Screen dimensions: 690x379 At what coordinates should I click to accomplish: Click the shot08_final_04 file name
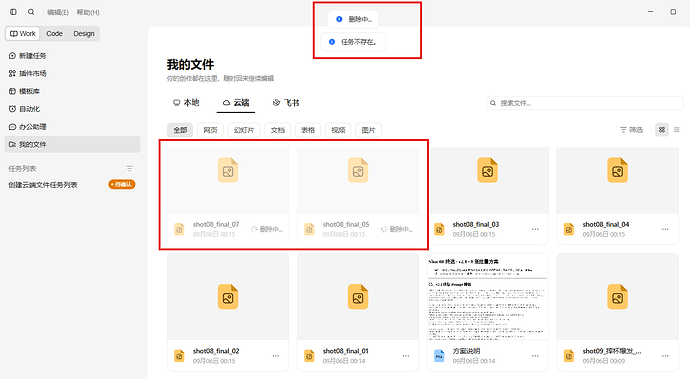coord(606,224)
